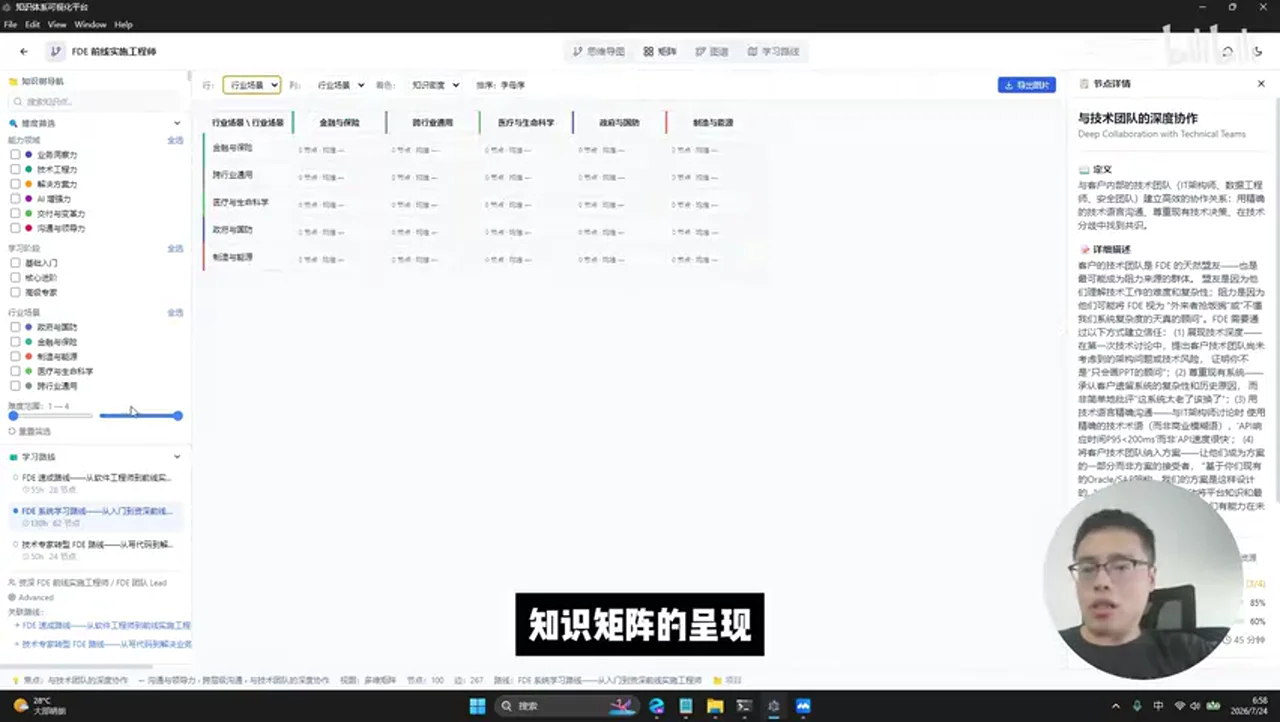Open the column dimension dropdown
This screenshot has width=1280, height=722.
click(x=341, y=85)
